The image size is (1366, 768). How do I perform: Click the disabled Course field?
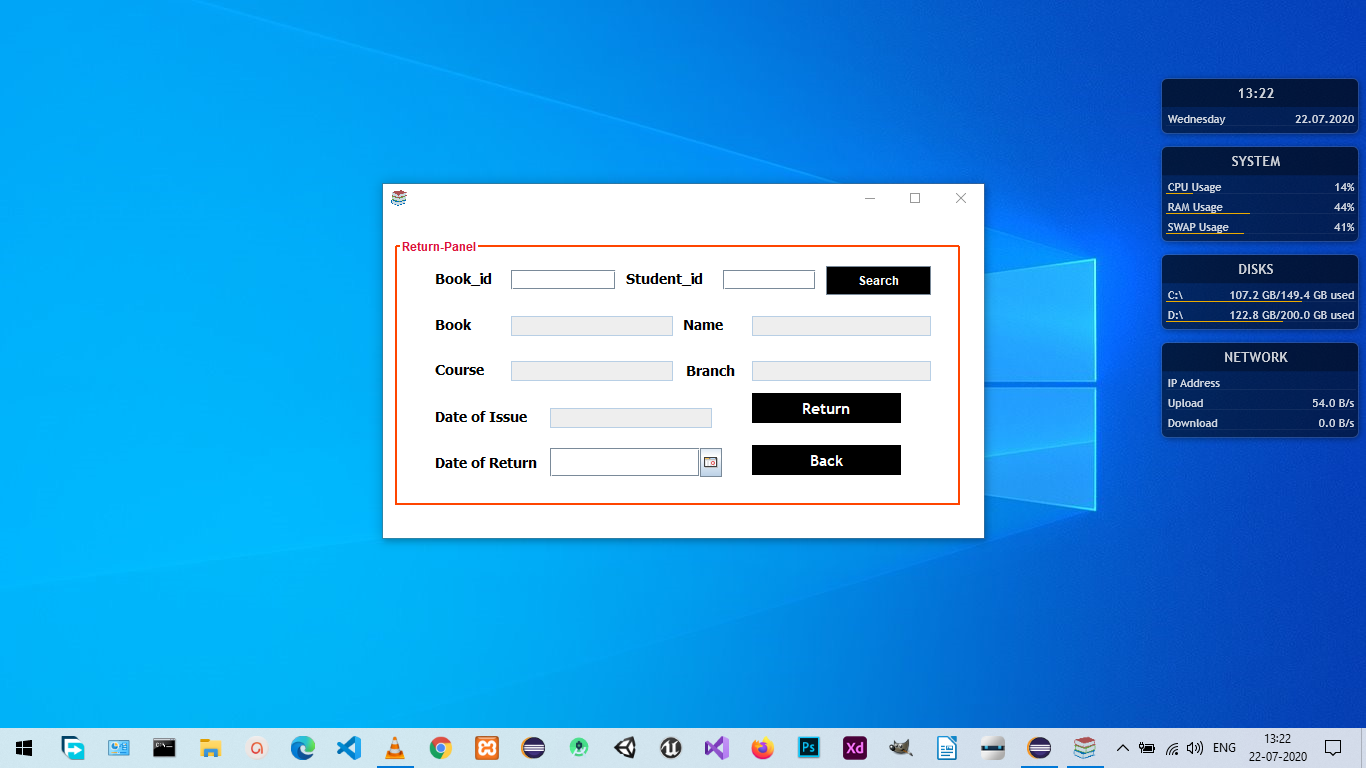(x=592, y=371)
